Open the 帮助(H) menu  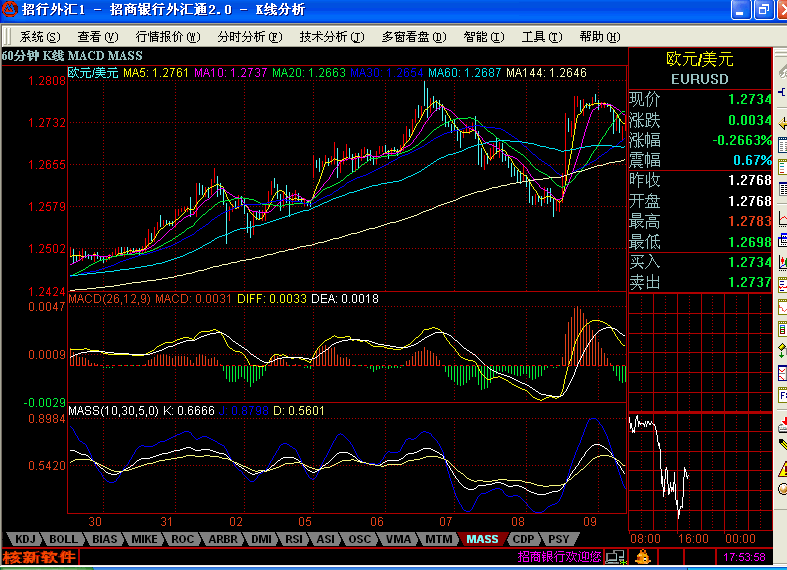(x=600, y=37)
